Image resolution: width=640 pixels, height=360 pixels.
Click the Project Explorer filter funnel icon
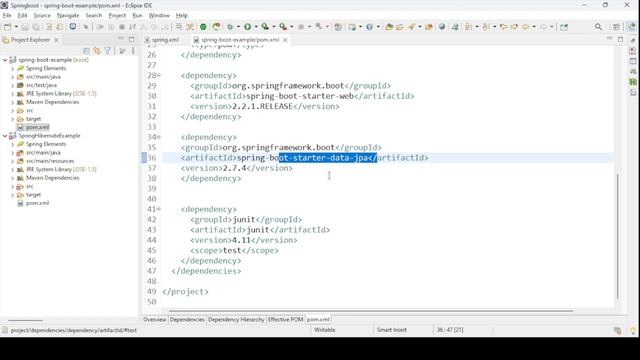107,51
